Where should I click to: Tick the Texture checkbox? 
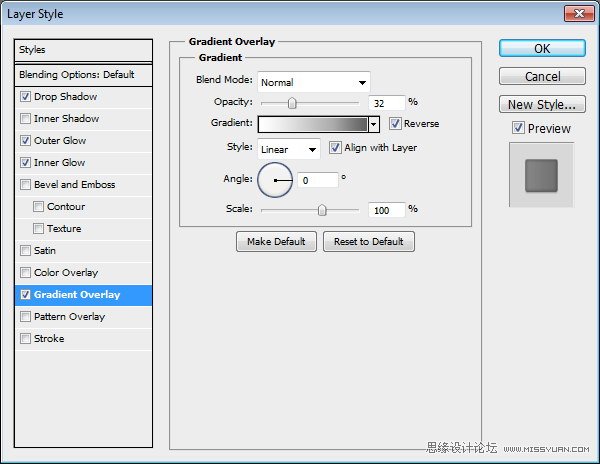point(38,229)
